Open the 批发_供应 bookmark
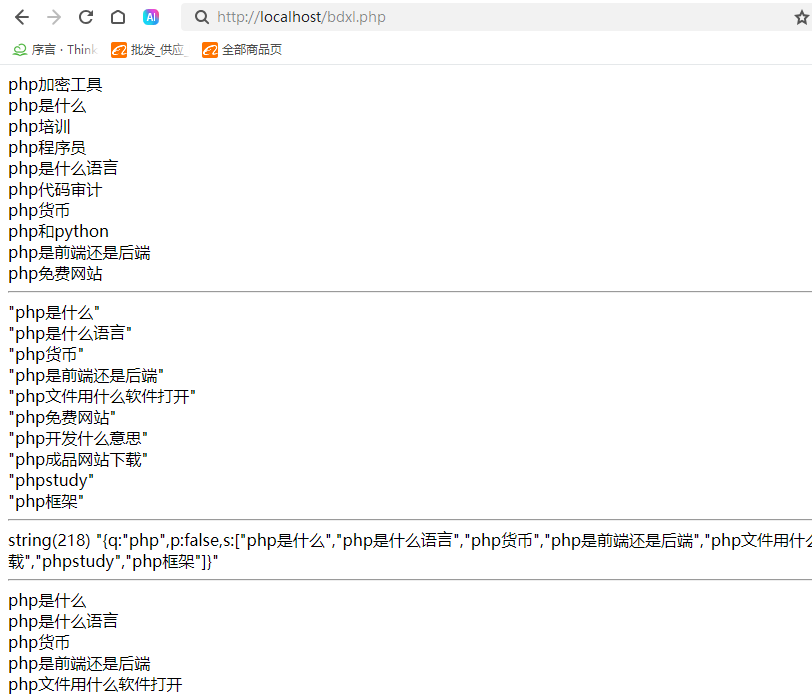Viewport: 812px width, 695px height. pos(149,50)
